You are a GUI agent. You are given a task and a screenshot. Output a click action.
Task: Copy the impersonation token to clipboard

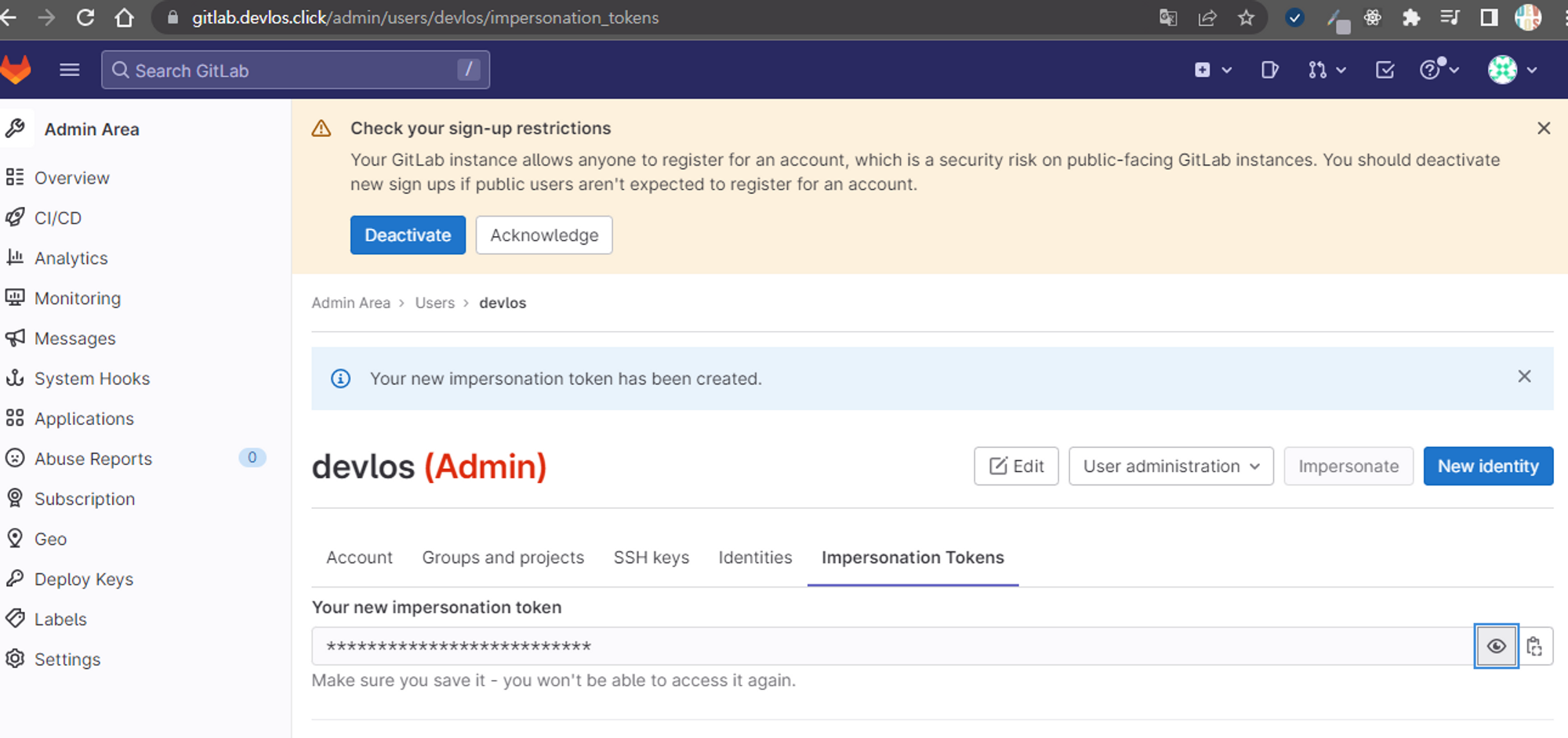pyautogui.click(x=1535, y=646)
